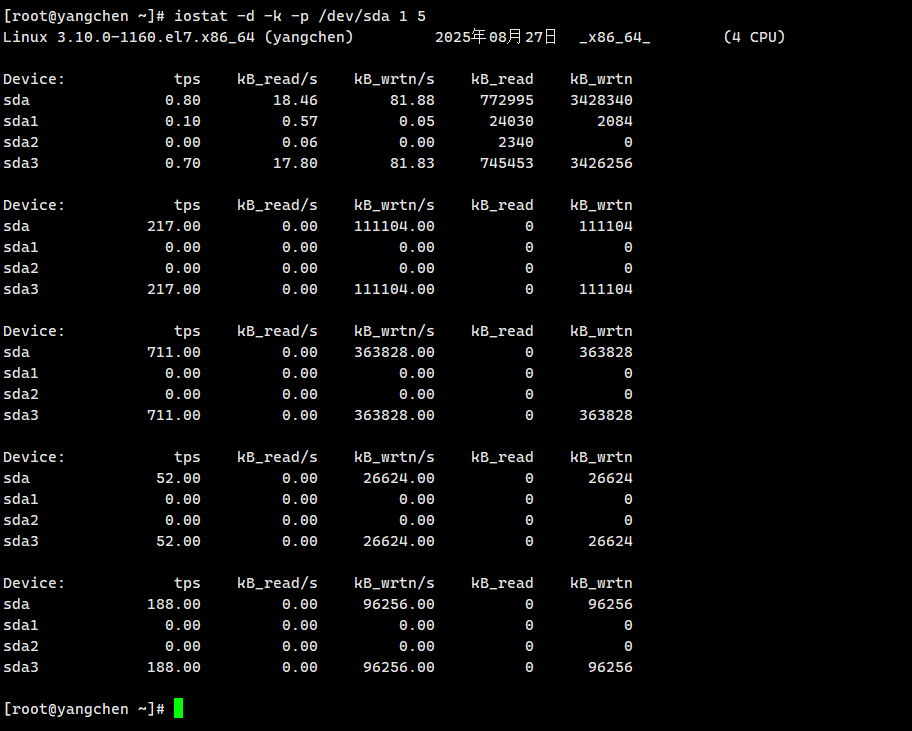Click the sda1 kB_read value '24030'
The width and height of the screenshot is (912, 731).
point(511,121)
